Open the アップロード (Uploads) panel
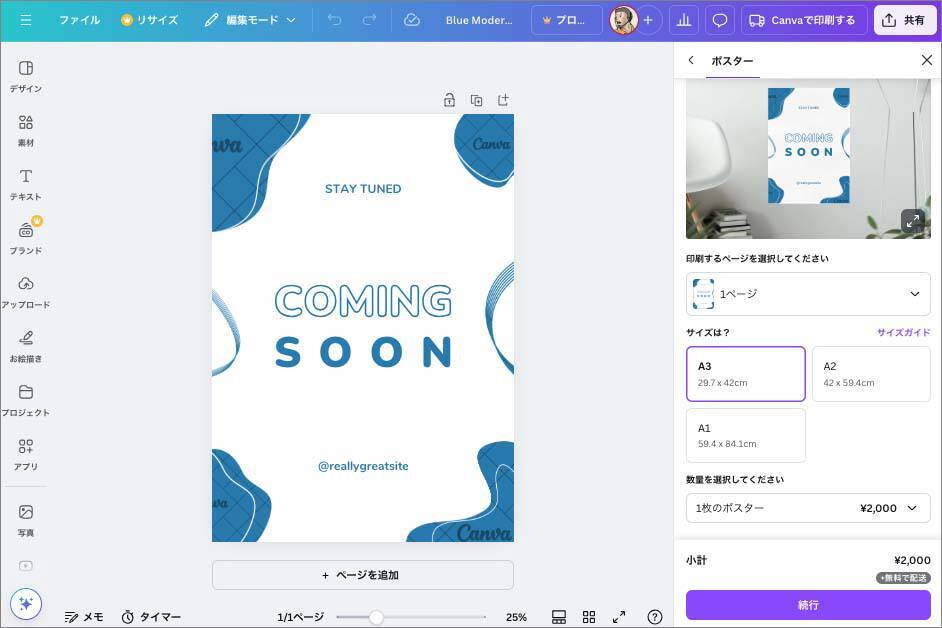The width and height of the screenshot is (942, 628). (x=26, y=291)
